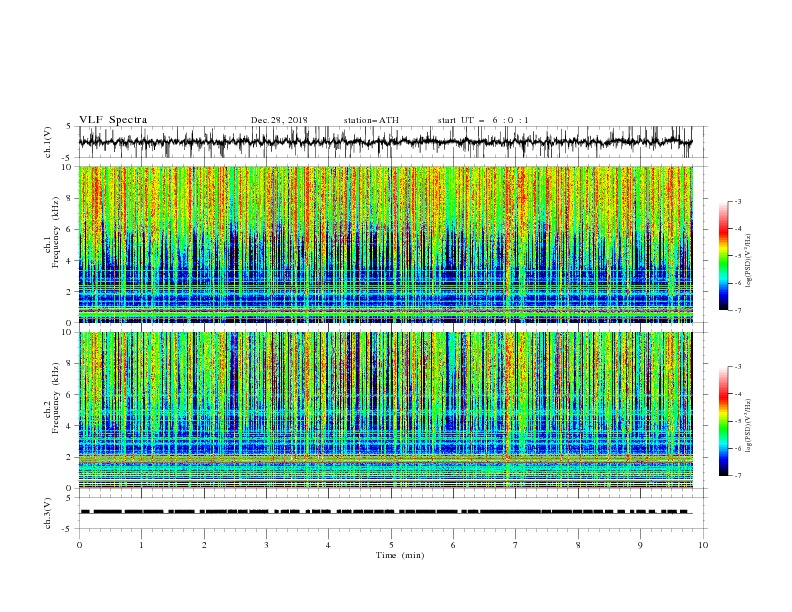Click the 'start UT = 6 : 0 : 1' text

pyautogui.click(x=483, y=120)
